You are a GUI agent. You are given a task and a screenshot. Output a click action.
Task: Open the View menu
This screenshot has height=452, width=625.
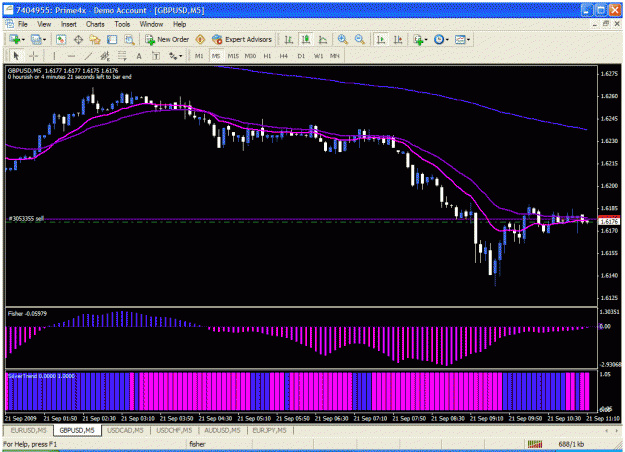44,24
